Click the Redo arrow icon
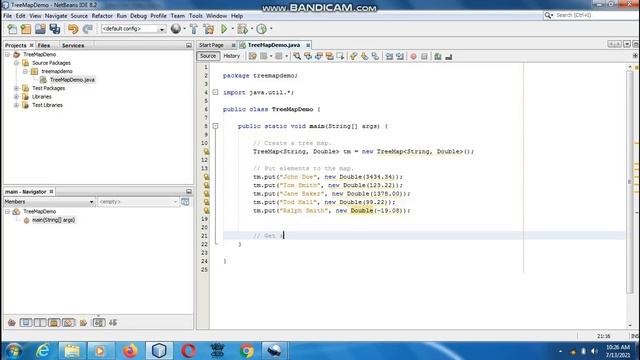Viewport: 640px width, 360px height. pos(87,29)
